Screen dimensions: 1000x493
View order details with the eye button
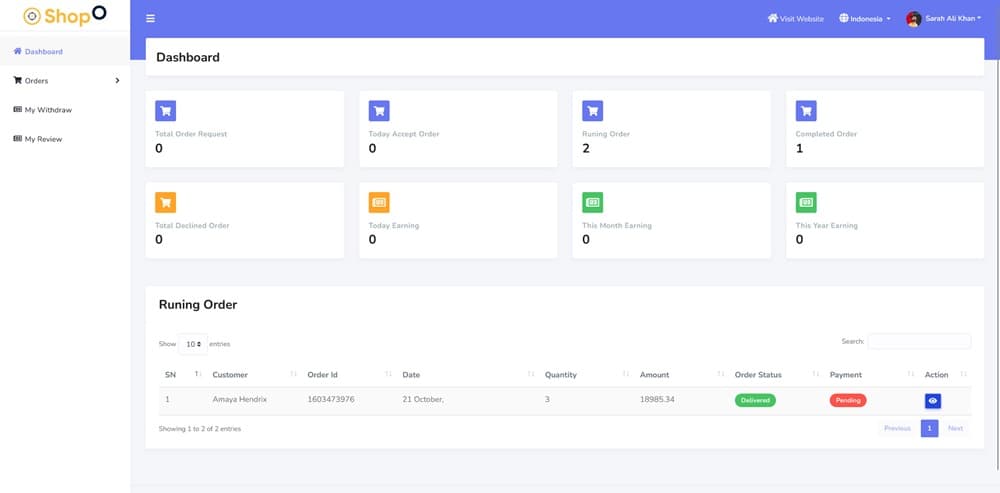click(x=932, y=400)
